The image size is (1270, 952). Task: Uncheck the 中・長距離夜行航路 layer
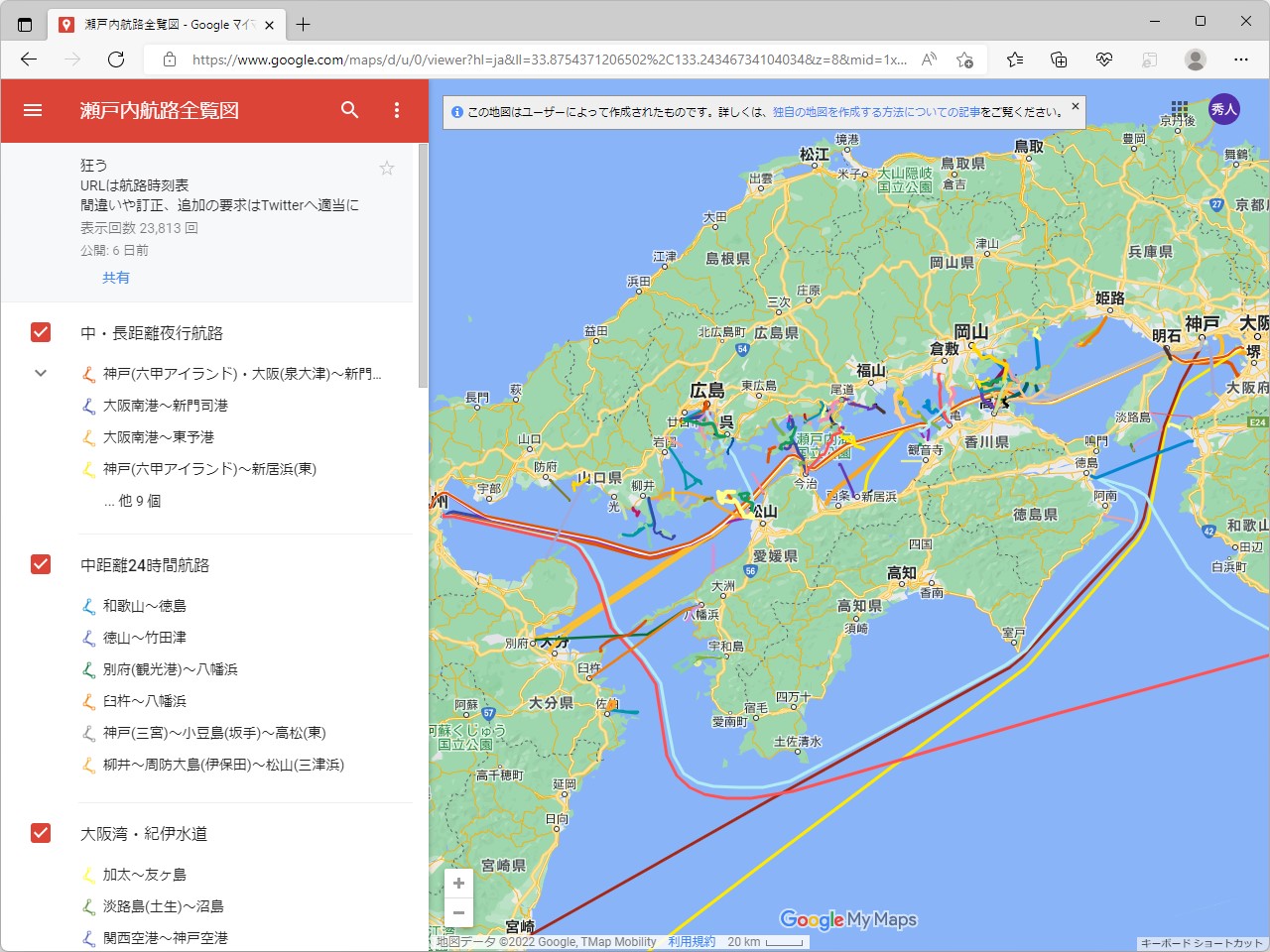coord(40,332)
